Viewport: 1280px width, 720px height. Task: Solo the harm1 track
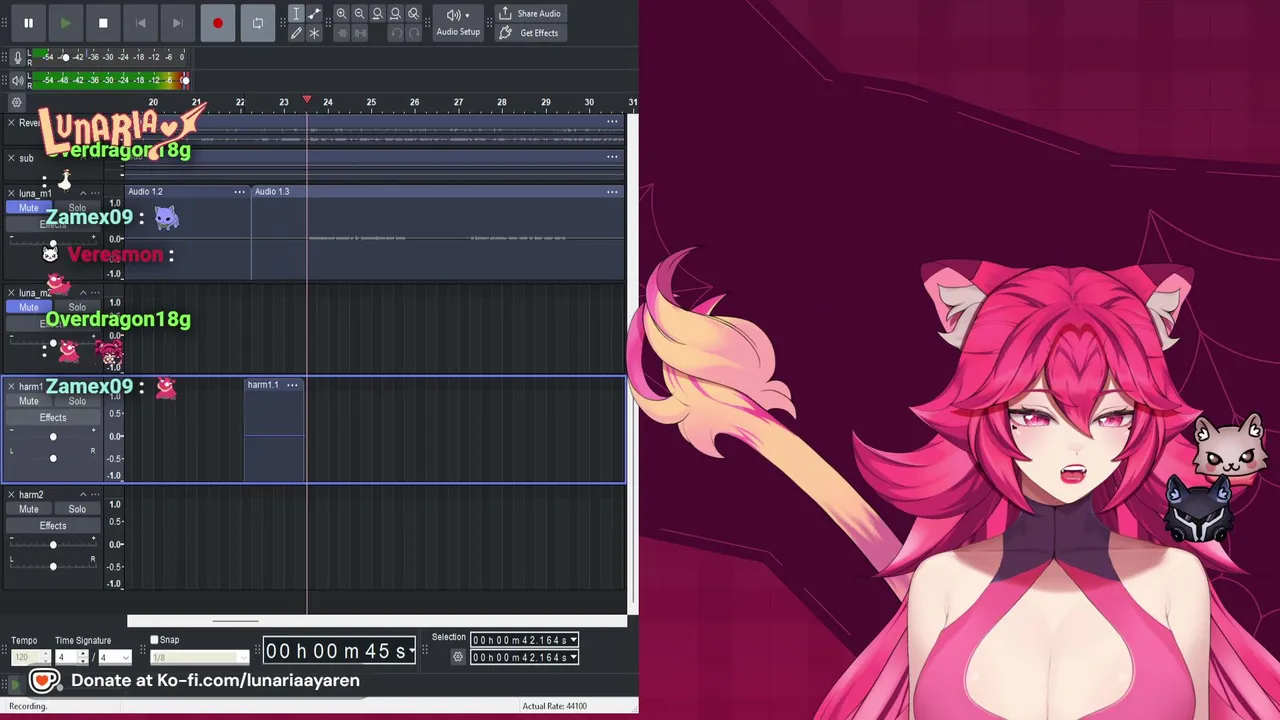[x=77, y=401]
